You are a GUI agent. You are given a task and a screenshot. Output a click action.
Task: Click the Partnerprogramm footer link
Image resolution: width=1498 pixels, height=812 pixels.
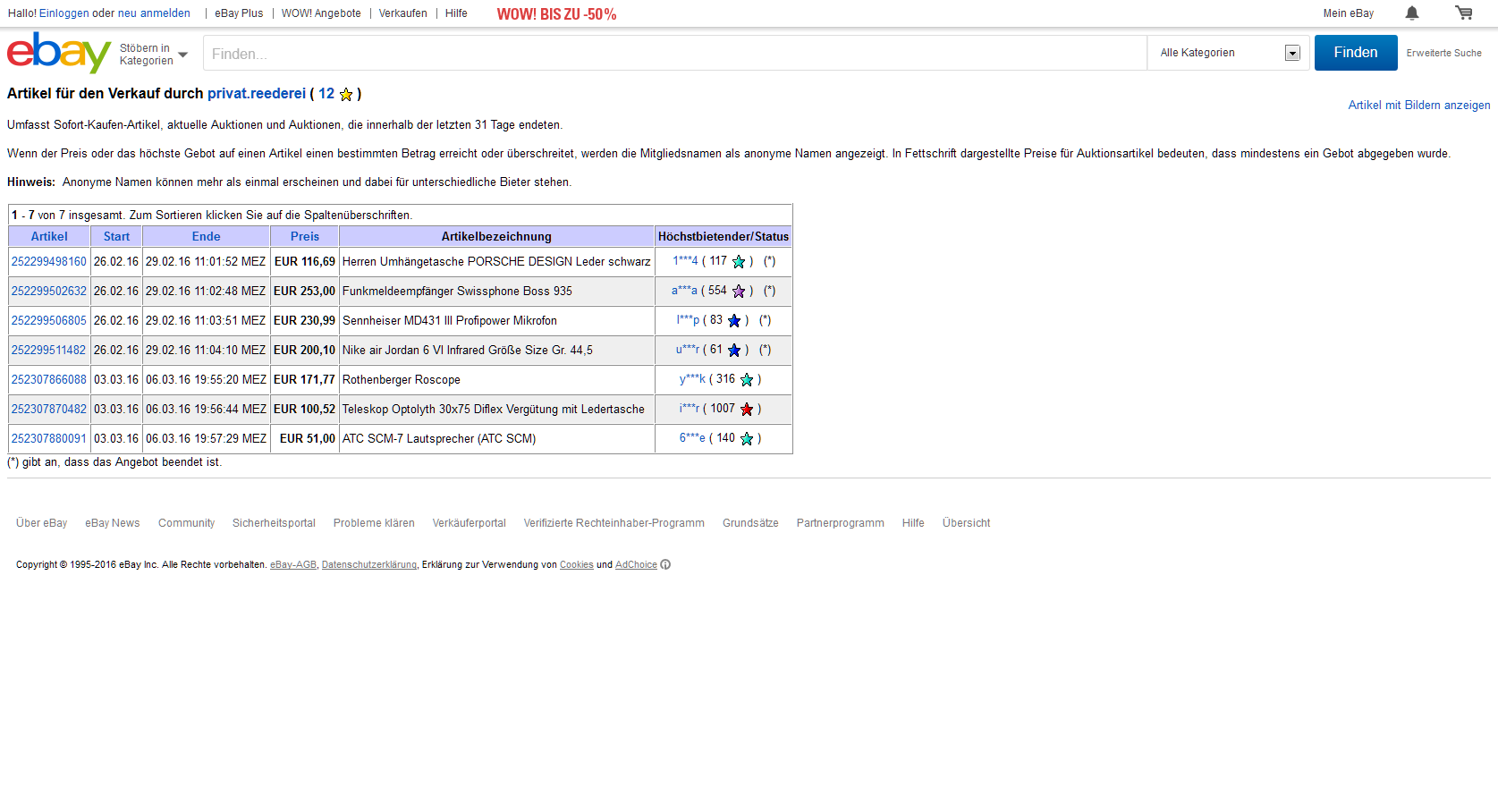pyautogui.click(x=840, y=523)
